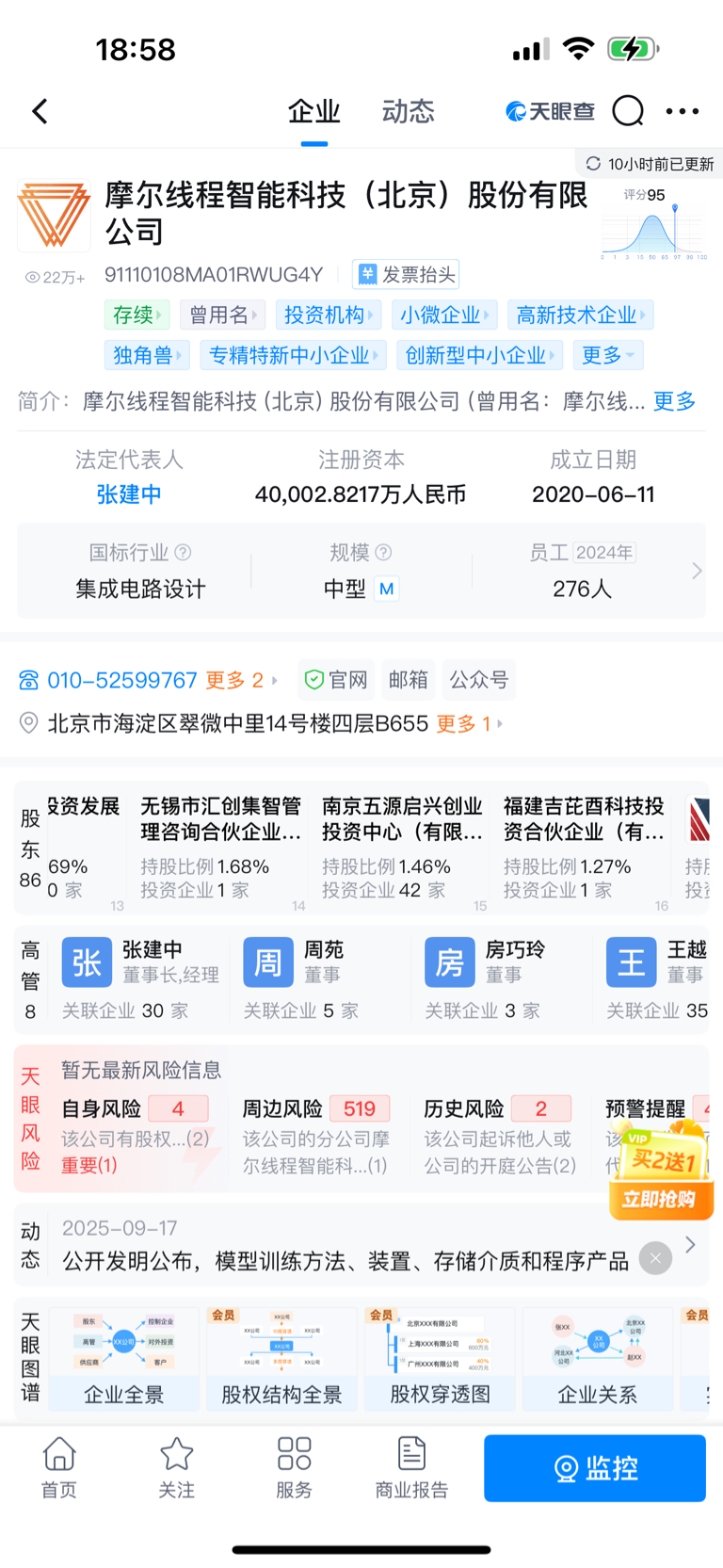Tap the 张 avatar of 张建中
Image resolution: width=723 pixels, height=1568 pixels.
[x=87, y=962]
